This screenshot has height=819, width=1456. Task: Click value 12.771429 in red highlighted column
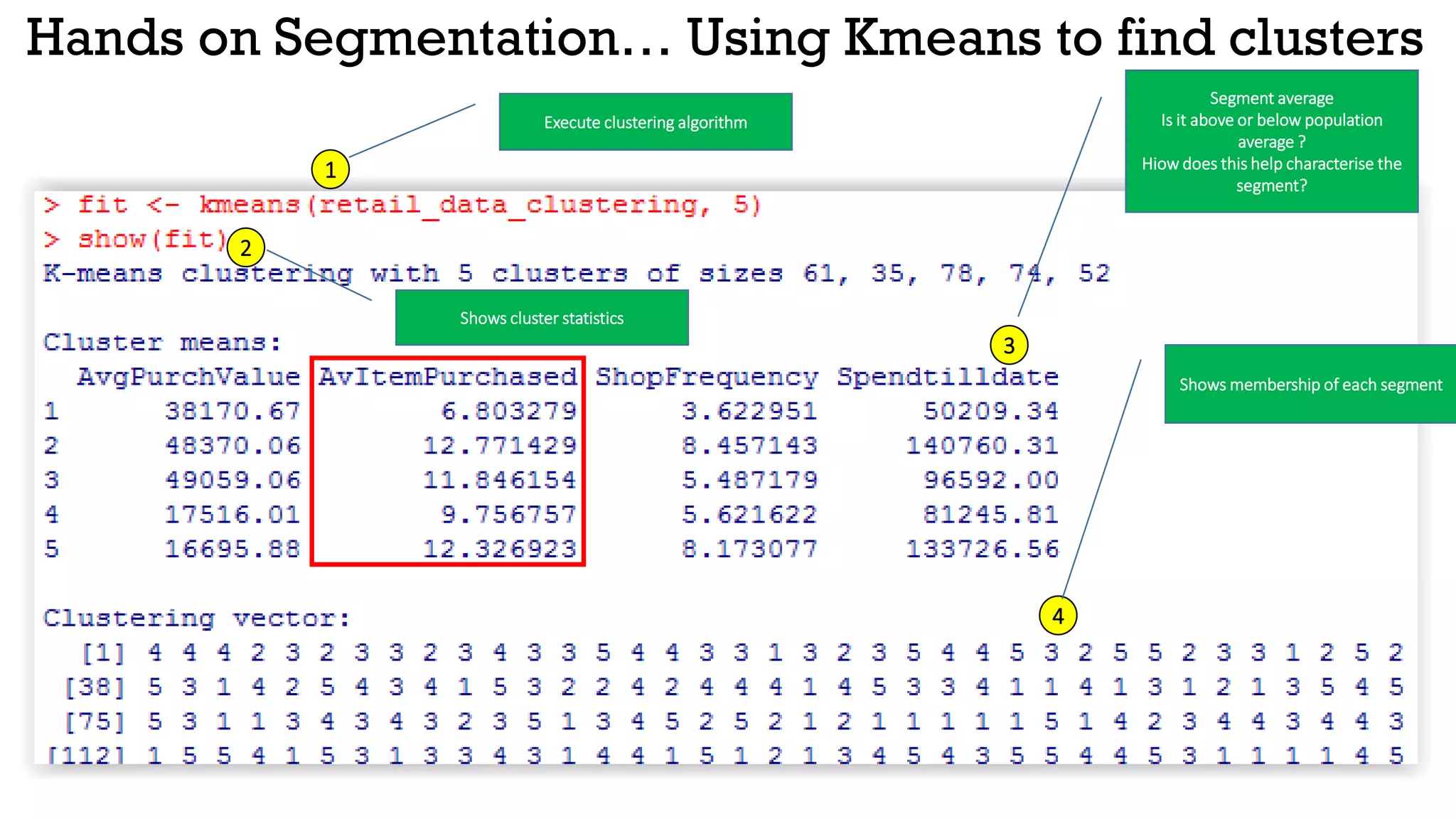coord(500,446)
